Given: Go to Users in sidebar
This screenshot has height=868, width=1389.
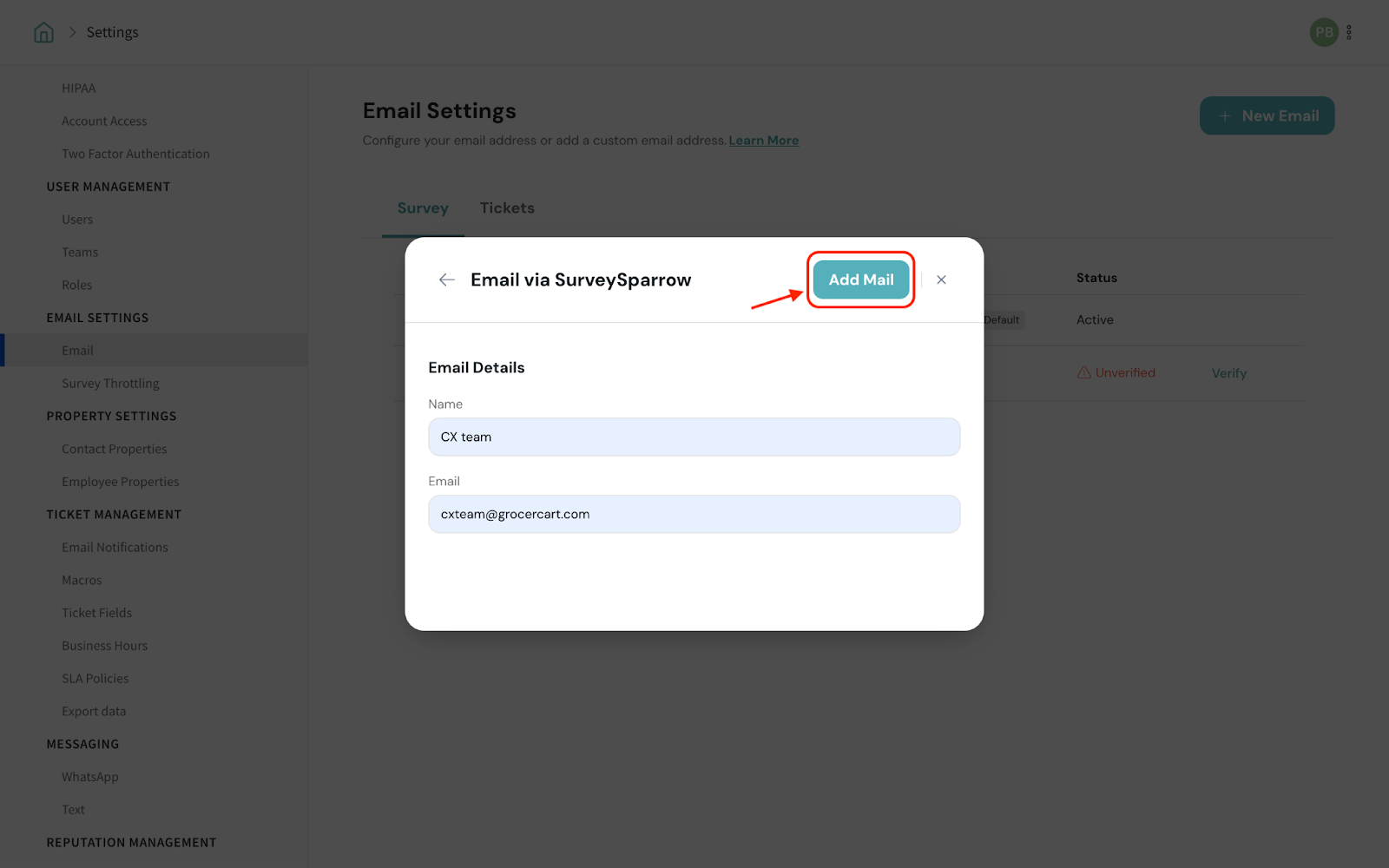Looking at the screenshot, I should [x=77, y=220].
